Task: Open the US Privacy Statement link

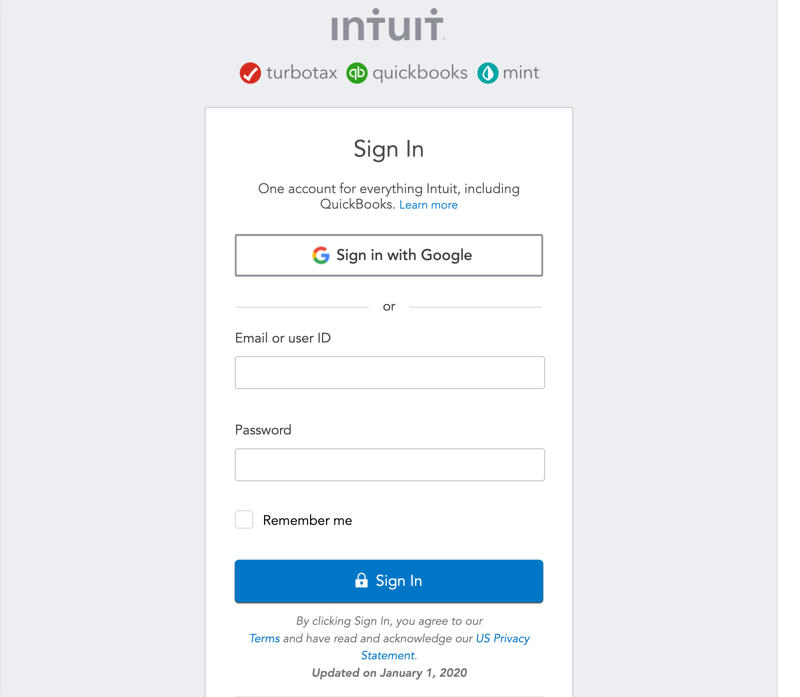Action: click(502, 638)
